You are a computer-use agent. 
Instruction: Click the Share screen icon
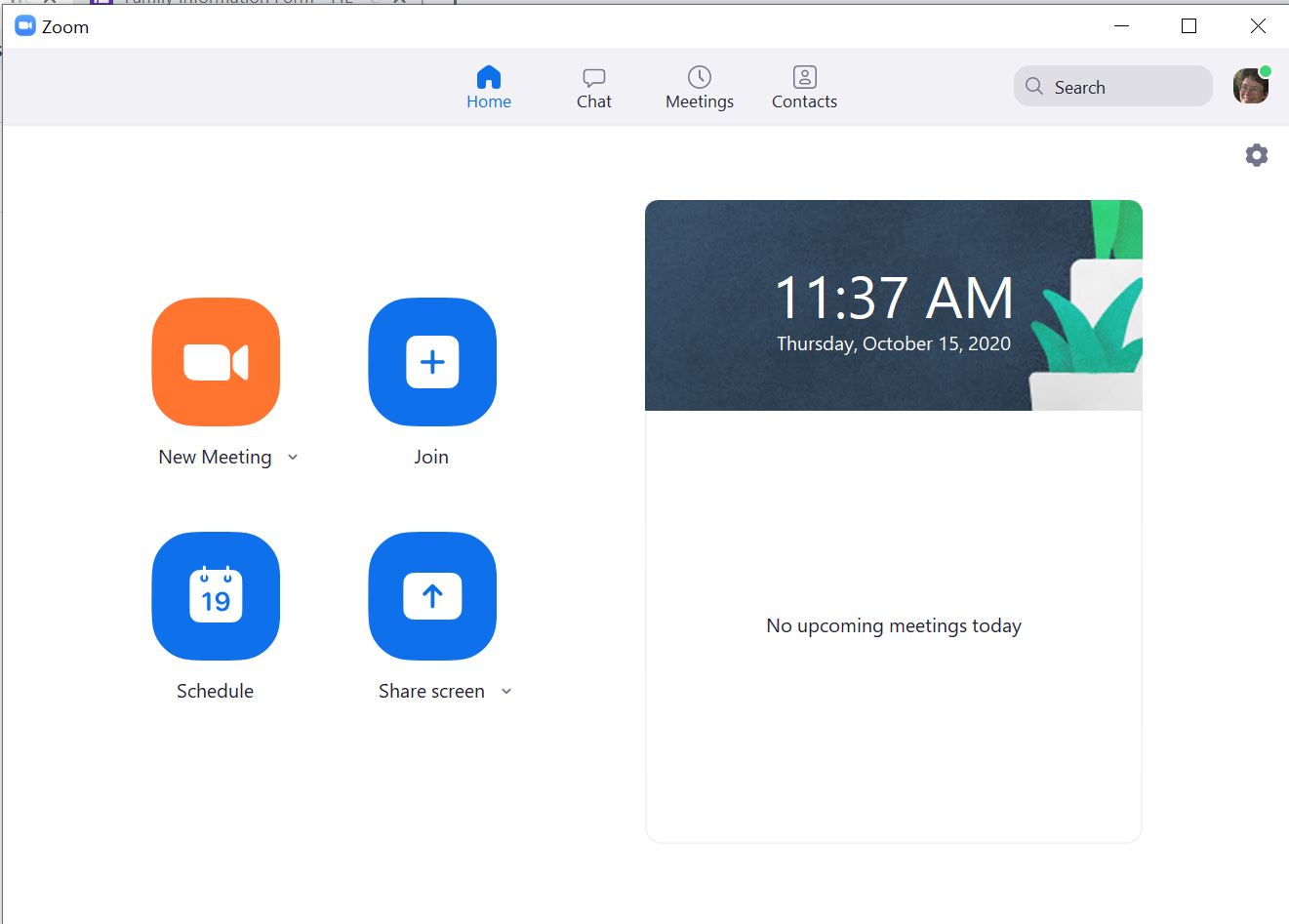(431, 596)
